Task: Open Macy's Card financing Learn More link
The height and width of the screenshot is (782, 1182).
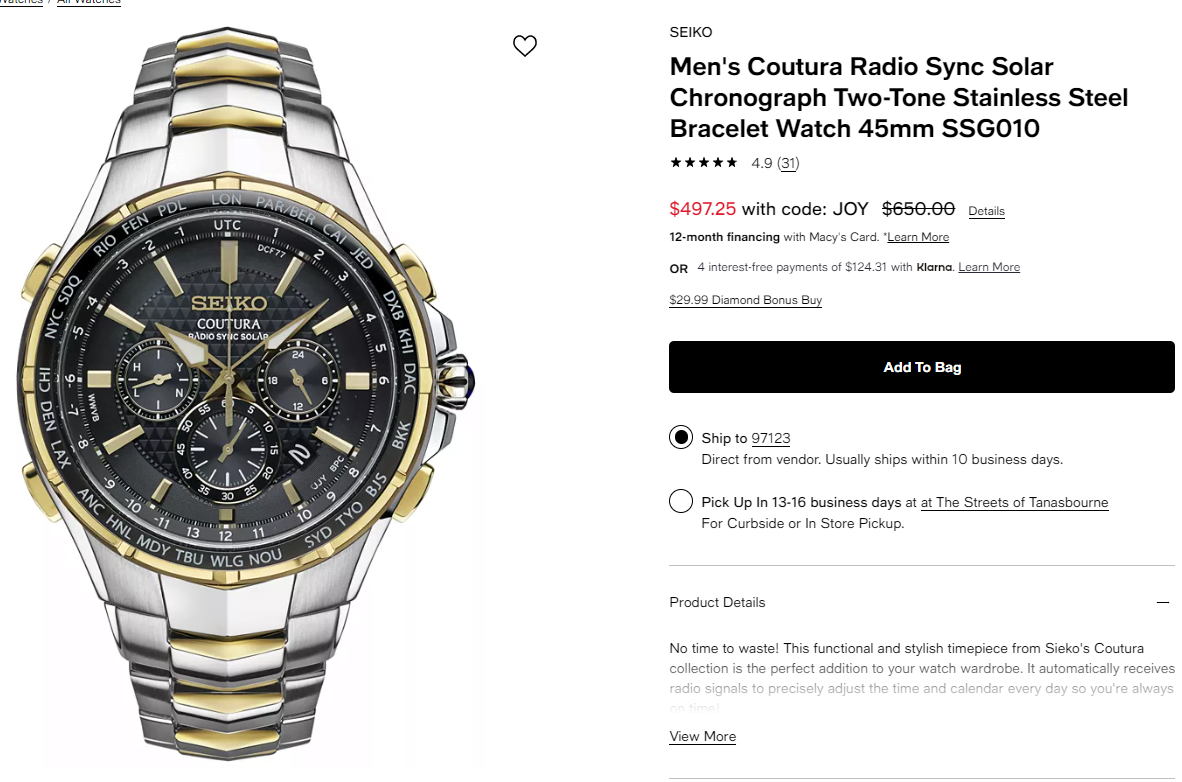Action: [918, 237]
